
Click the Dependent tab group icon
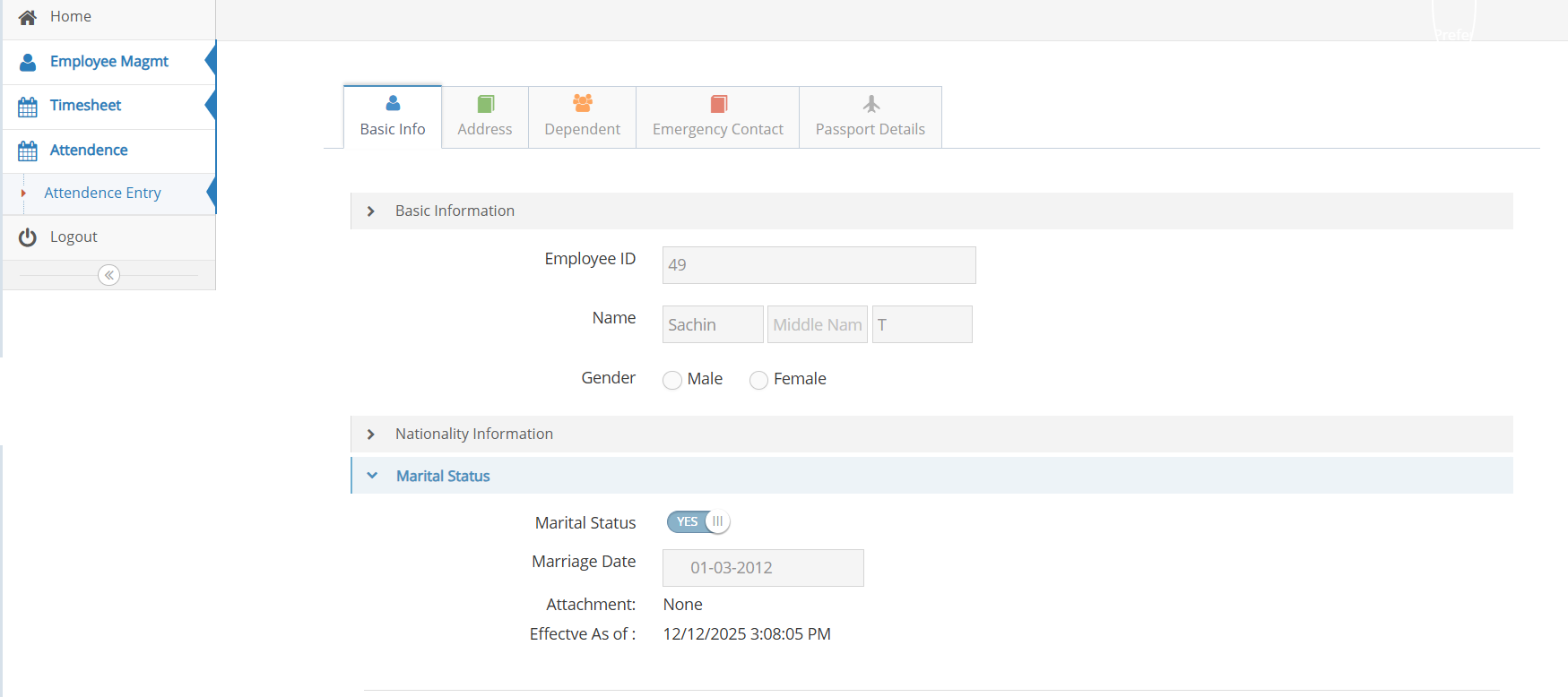583,104
